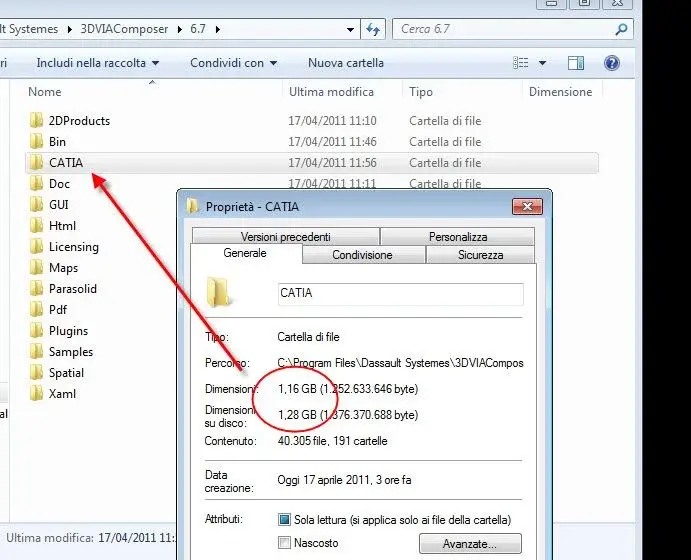Click the Spatial folder icon
The width and height of the screenshot is (691, 560).
37,373
